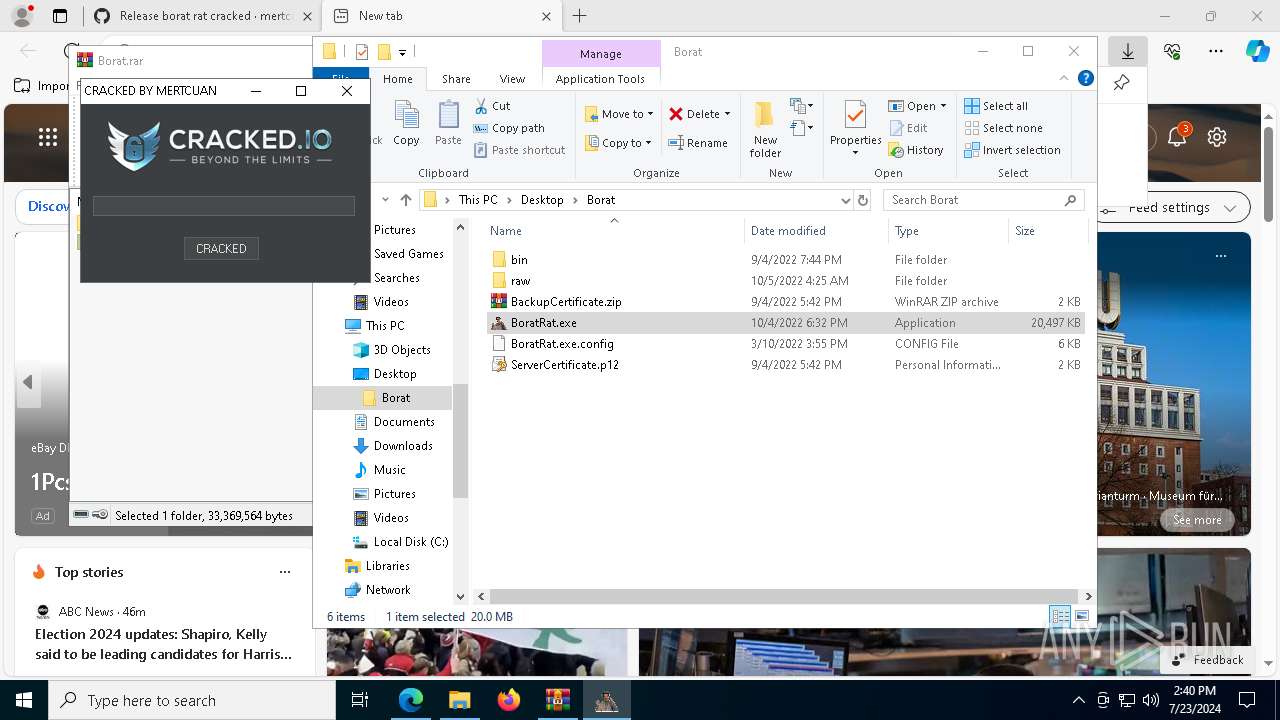Open History in ribbon
The width and height of the screenshot is (1280, 720).
(x=915, y=150)
